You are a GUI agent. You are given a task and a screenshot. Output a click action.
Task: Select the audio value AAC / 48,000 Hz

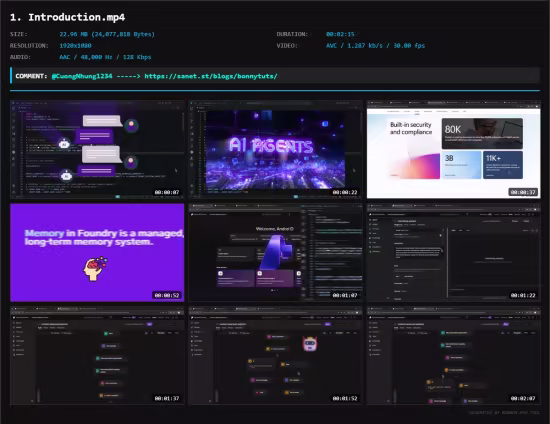pos(105,57)
